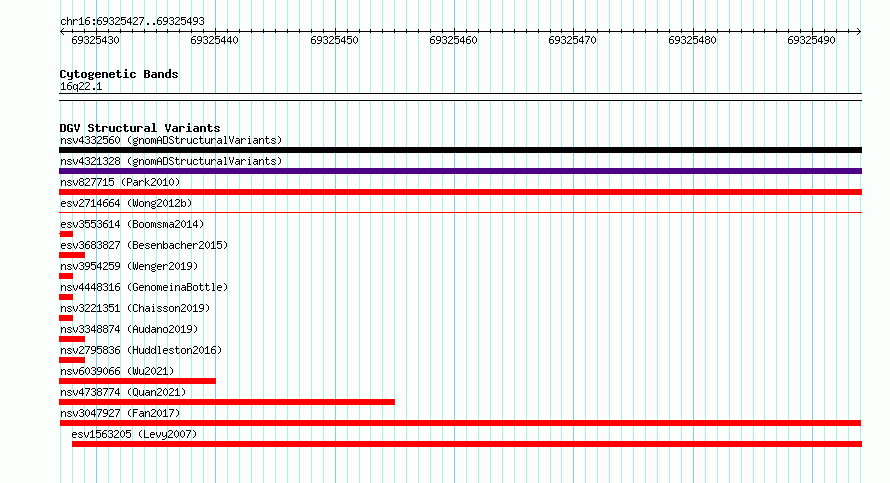
Task: Open nsv6039066 (Wu2021) label
Action: [x=117, y=371]
